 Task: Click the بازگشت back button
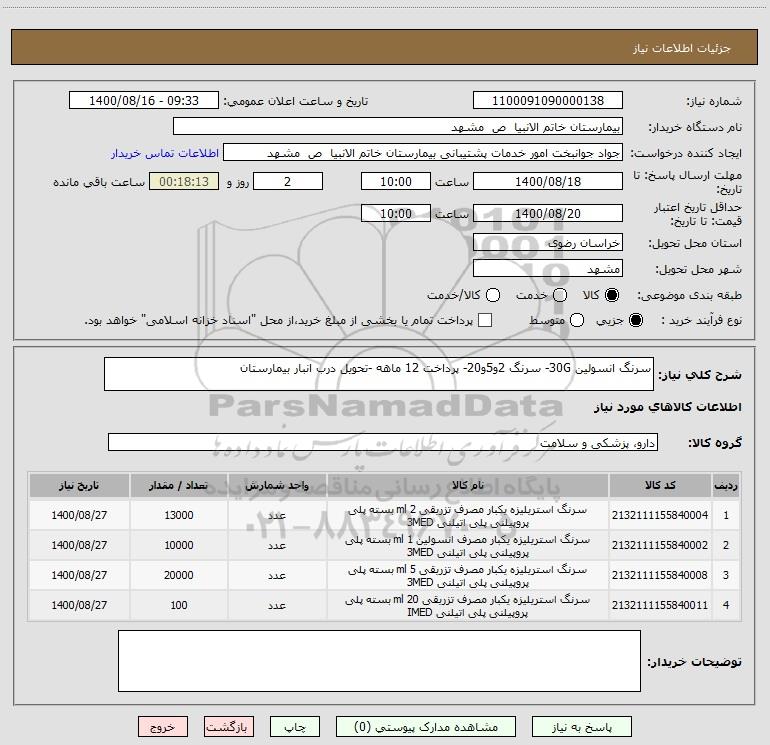[229, 727]
